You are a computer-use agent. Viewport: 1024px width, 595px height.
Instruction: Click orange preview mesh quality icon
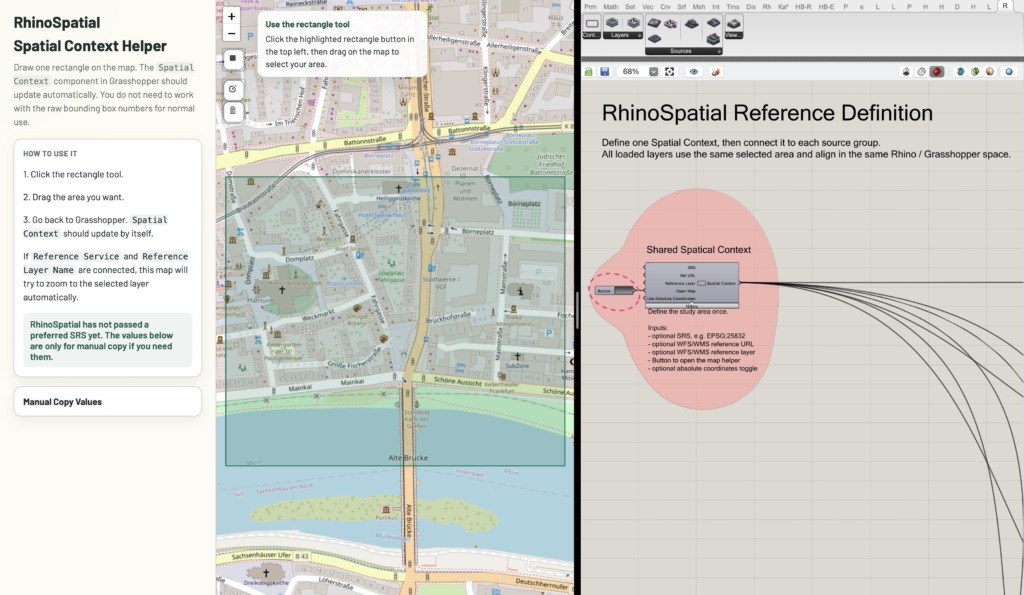[x=990, y=72]
